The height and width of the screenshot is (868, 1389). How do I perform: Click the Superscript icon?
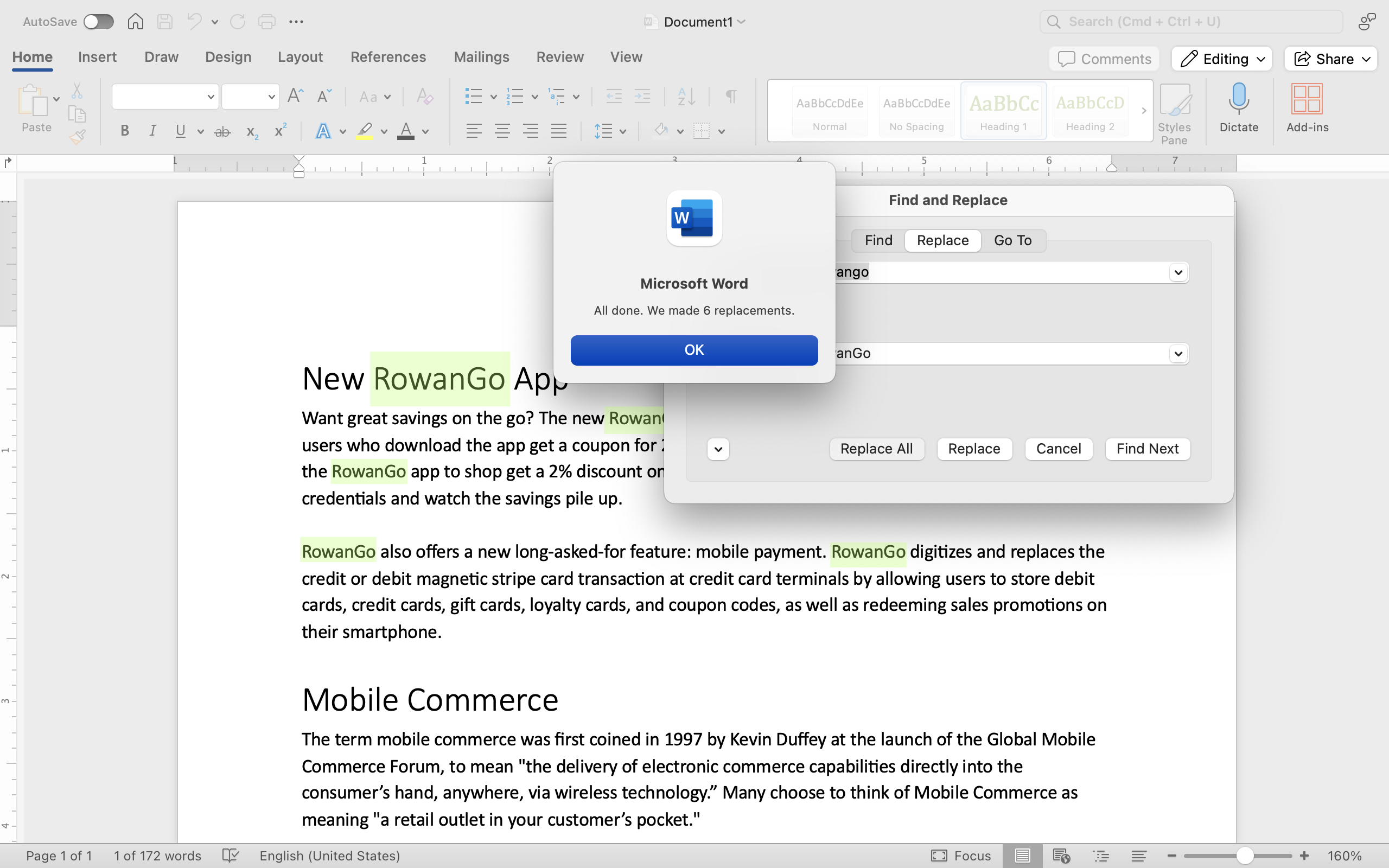tap(281, 130)
